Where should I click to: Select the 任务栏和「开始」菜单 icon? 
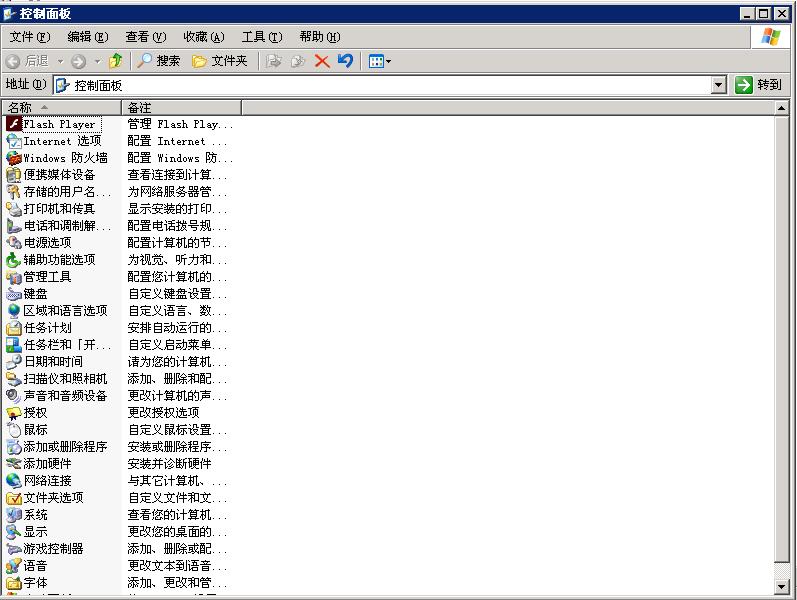click(14, 345)
